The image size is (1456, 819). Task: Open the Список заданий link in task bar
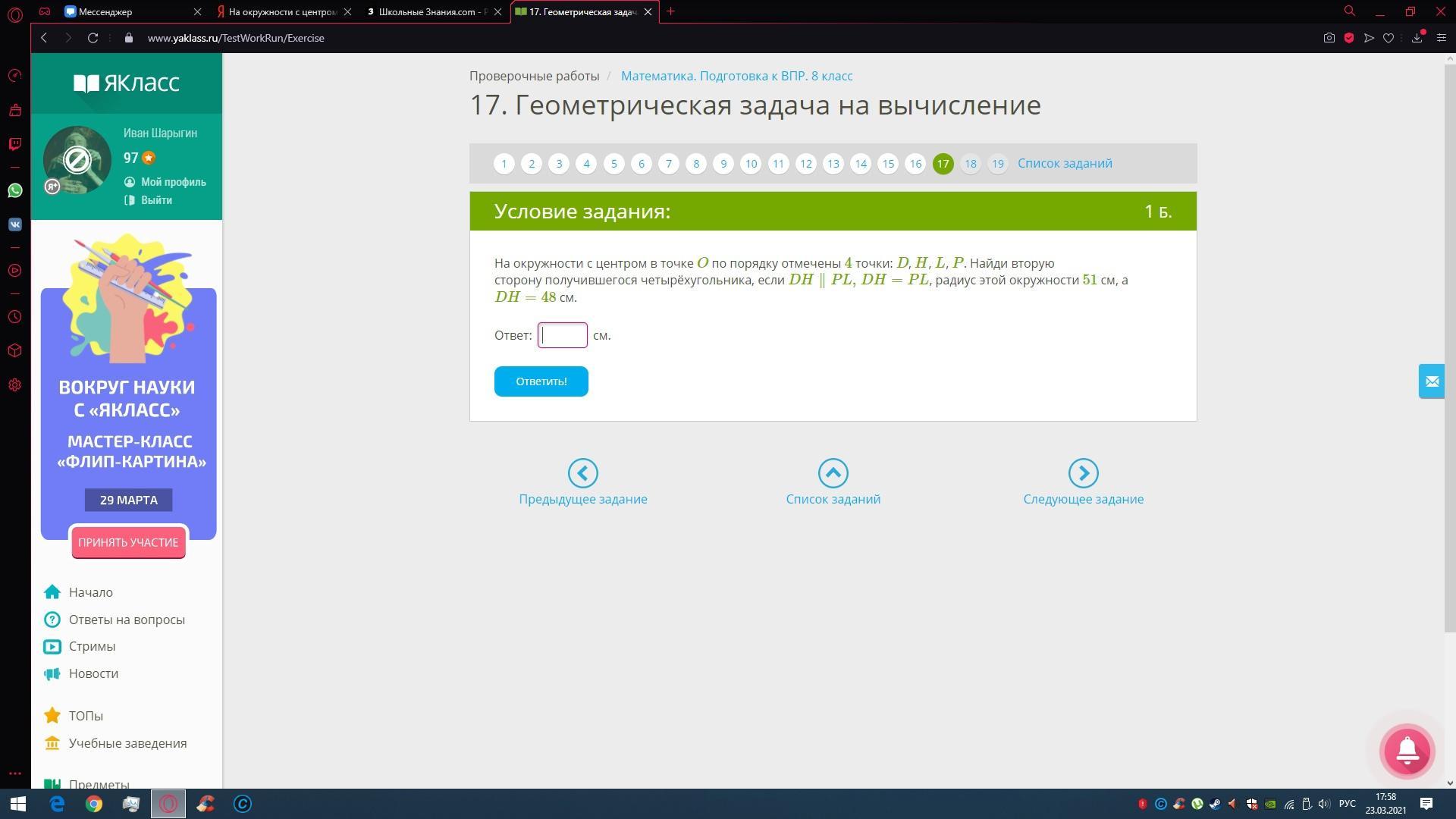coord(1065,163)
